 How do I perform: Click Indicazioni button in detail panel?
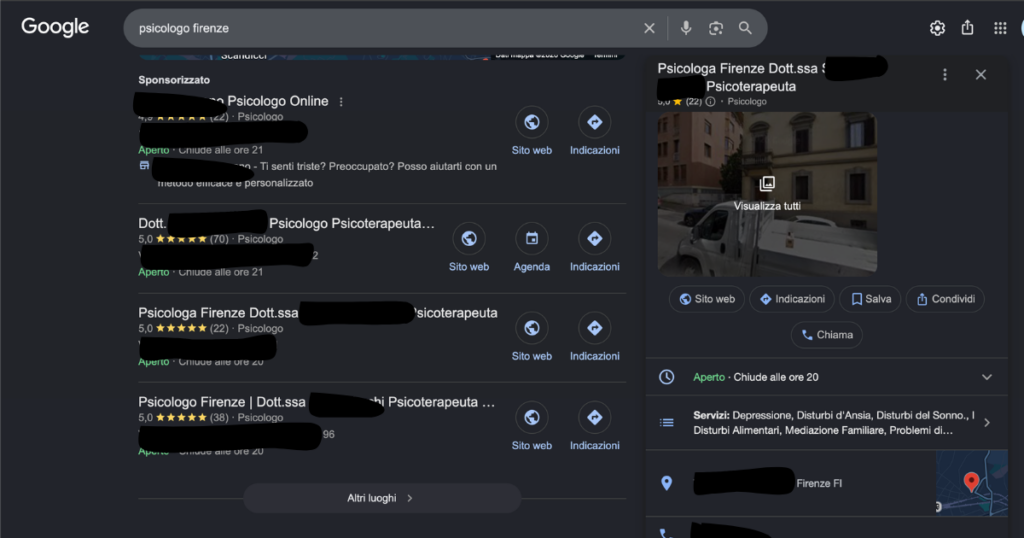[x=792, y=299]
